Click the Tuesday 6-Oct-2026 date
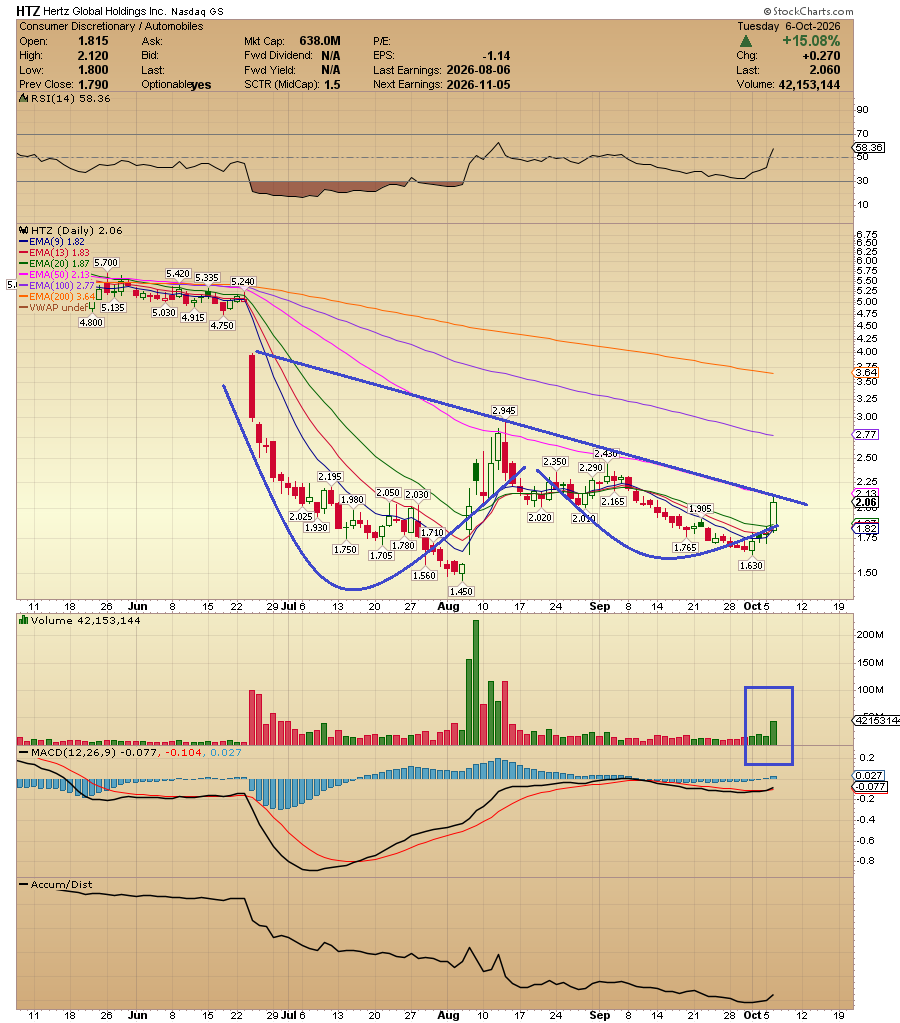This screenshot has width=900, height=1023. click(789, 26)
